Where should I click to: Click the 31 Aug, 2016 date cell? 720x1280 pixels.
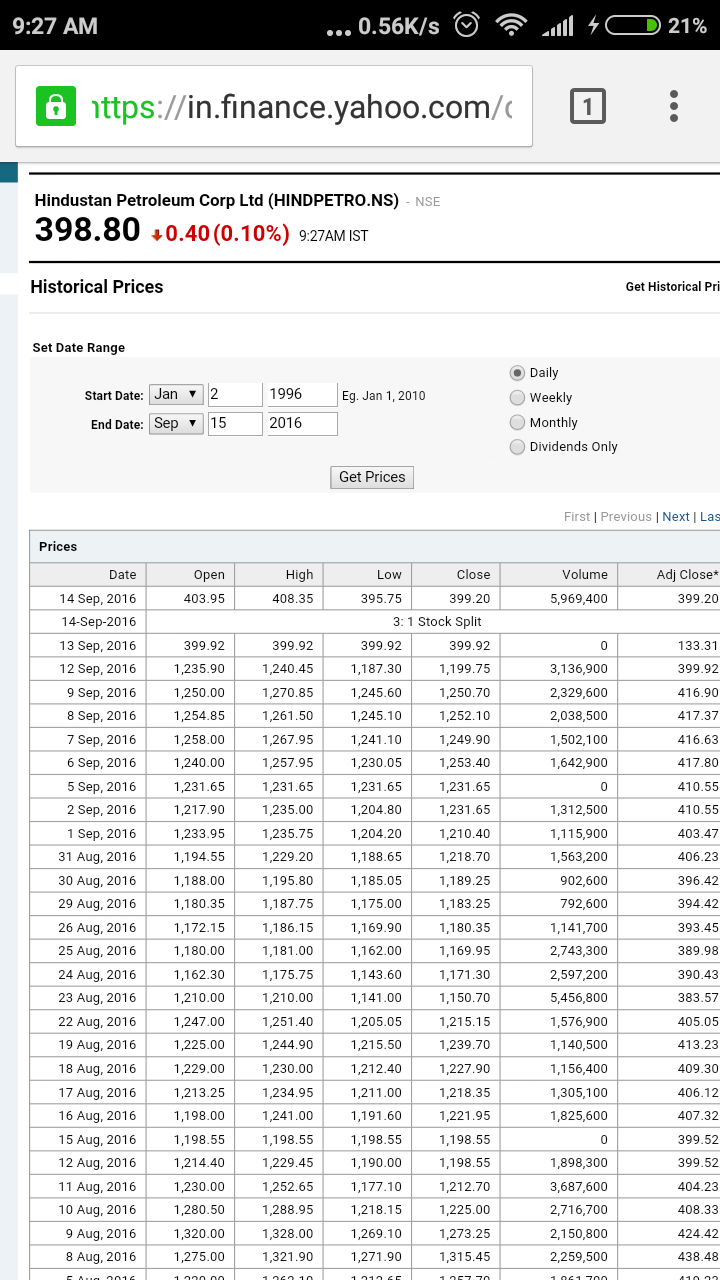coord(88,857)
